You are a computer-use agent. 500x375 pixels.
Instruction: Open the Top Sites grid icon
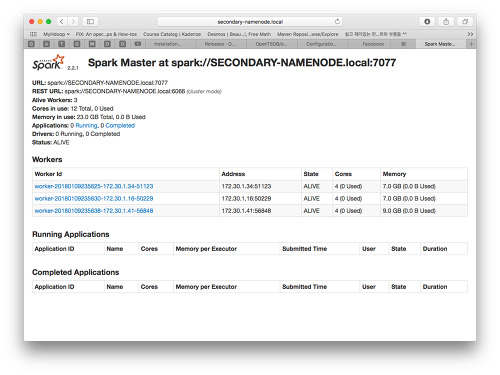pos(33,34)
